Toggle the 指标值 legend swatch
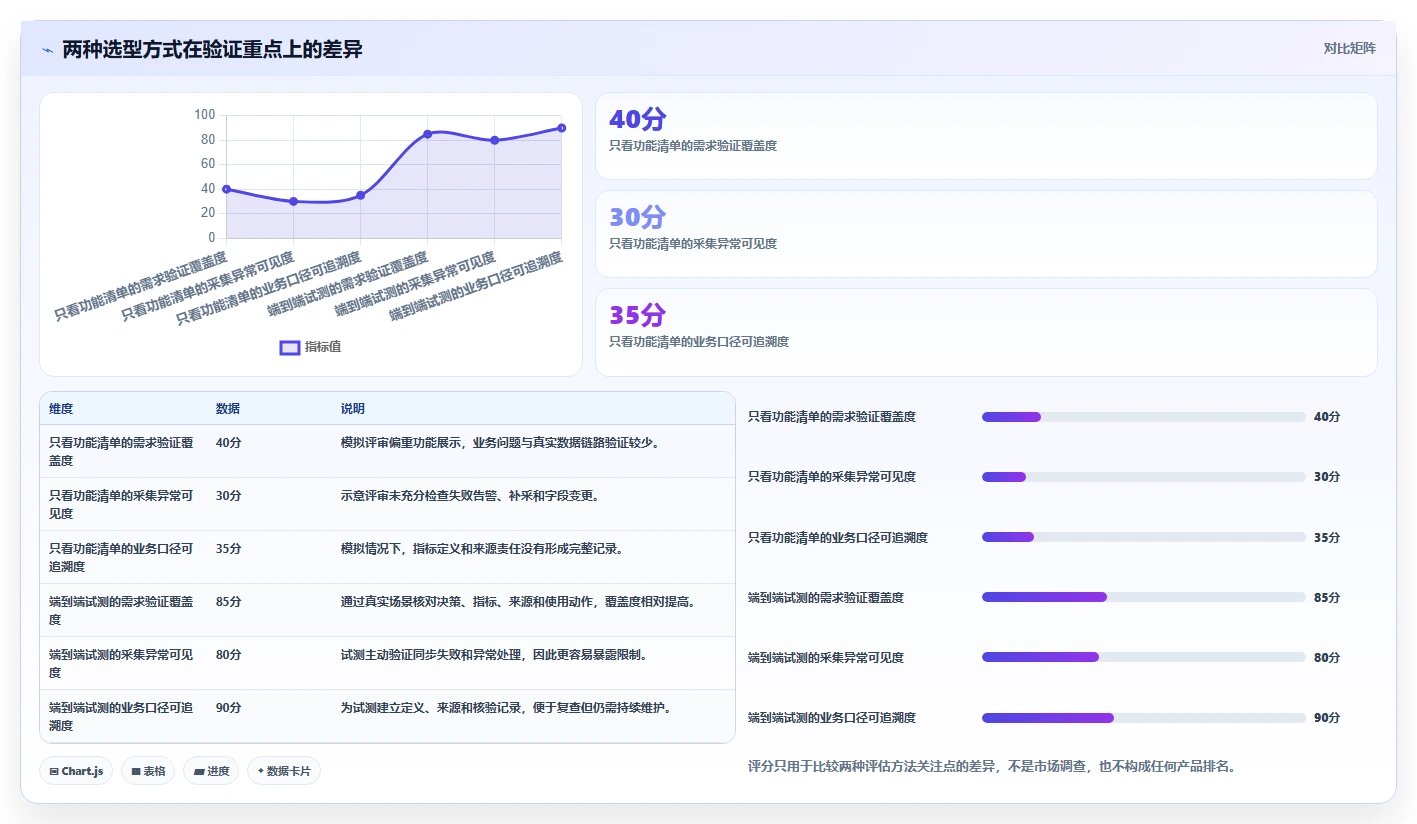This screenshot has width=1417, height=824. tap(290, 347)
